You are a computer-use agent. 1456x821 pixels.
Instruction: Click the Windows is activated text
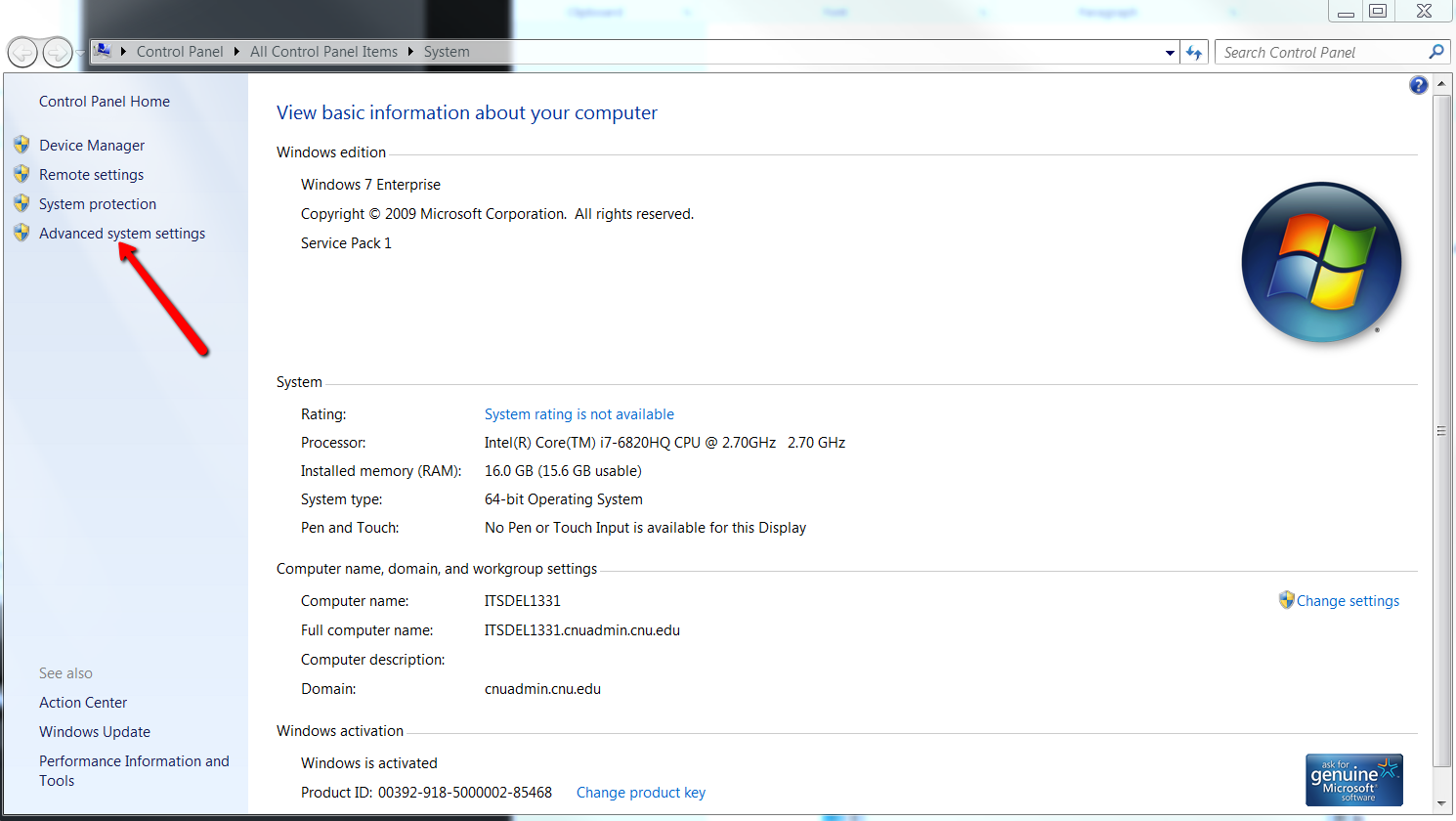pos(369,763)
